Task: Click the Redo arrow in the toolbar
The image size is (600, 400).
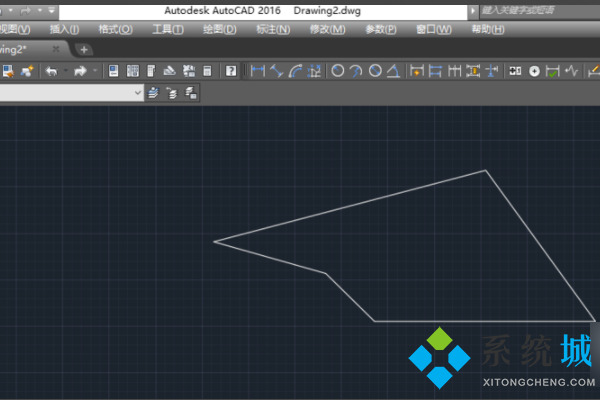Action: [80, 71]
